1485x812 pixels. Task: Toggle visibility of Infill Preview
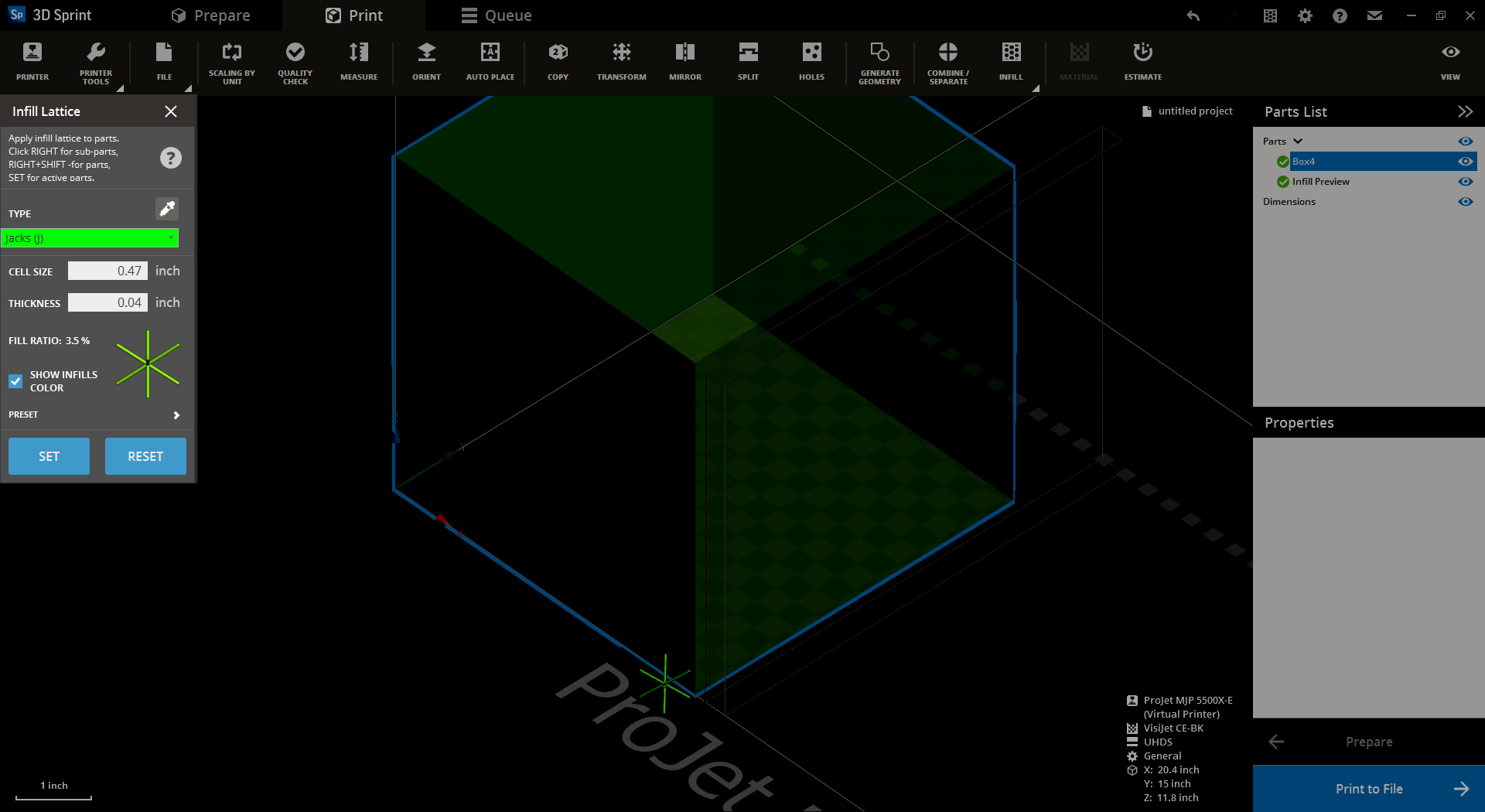pos(1466,181)
